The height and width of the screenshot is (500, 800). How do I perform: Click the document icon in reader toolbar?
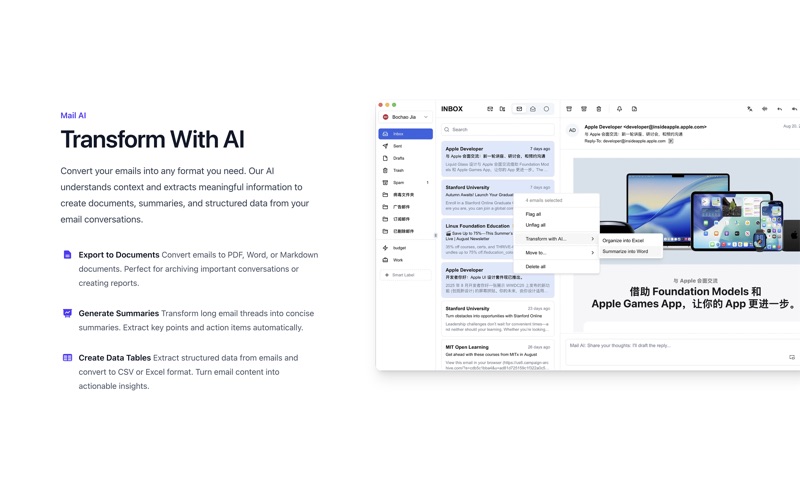[634, 109]
